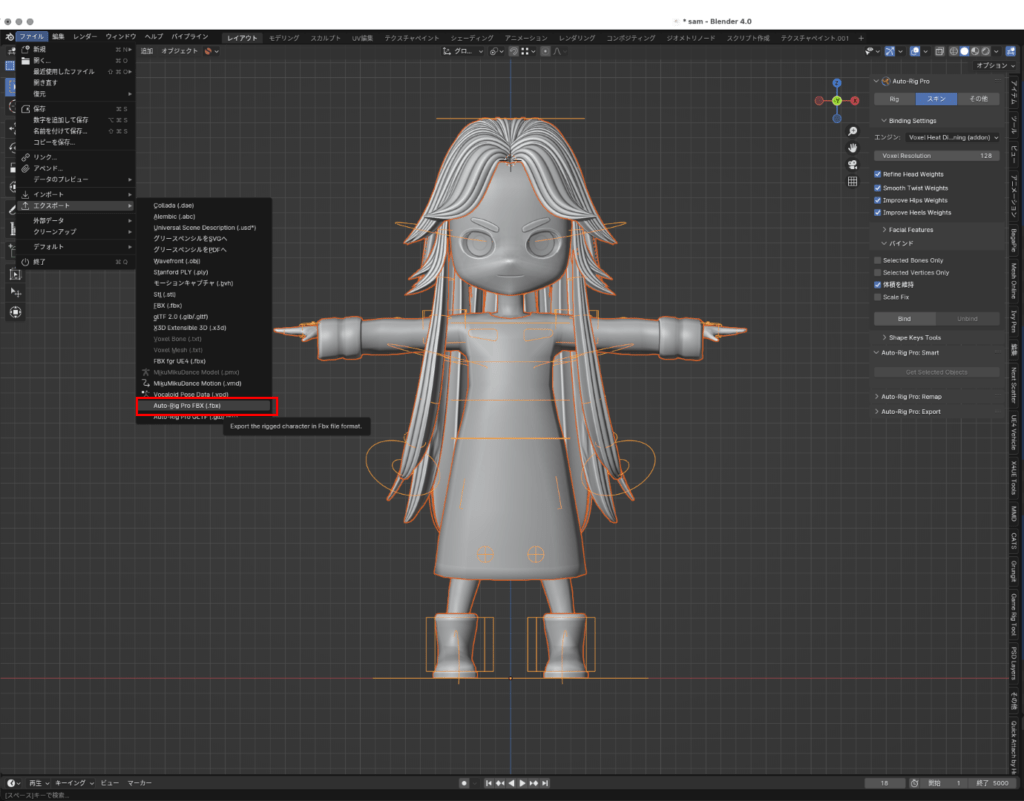The height and width of the screenshot is (801, 1024).
Task: Adjust the Voxel Resolution slider
Action: 936,155
